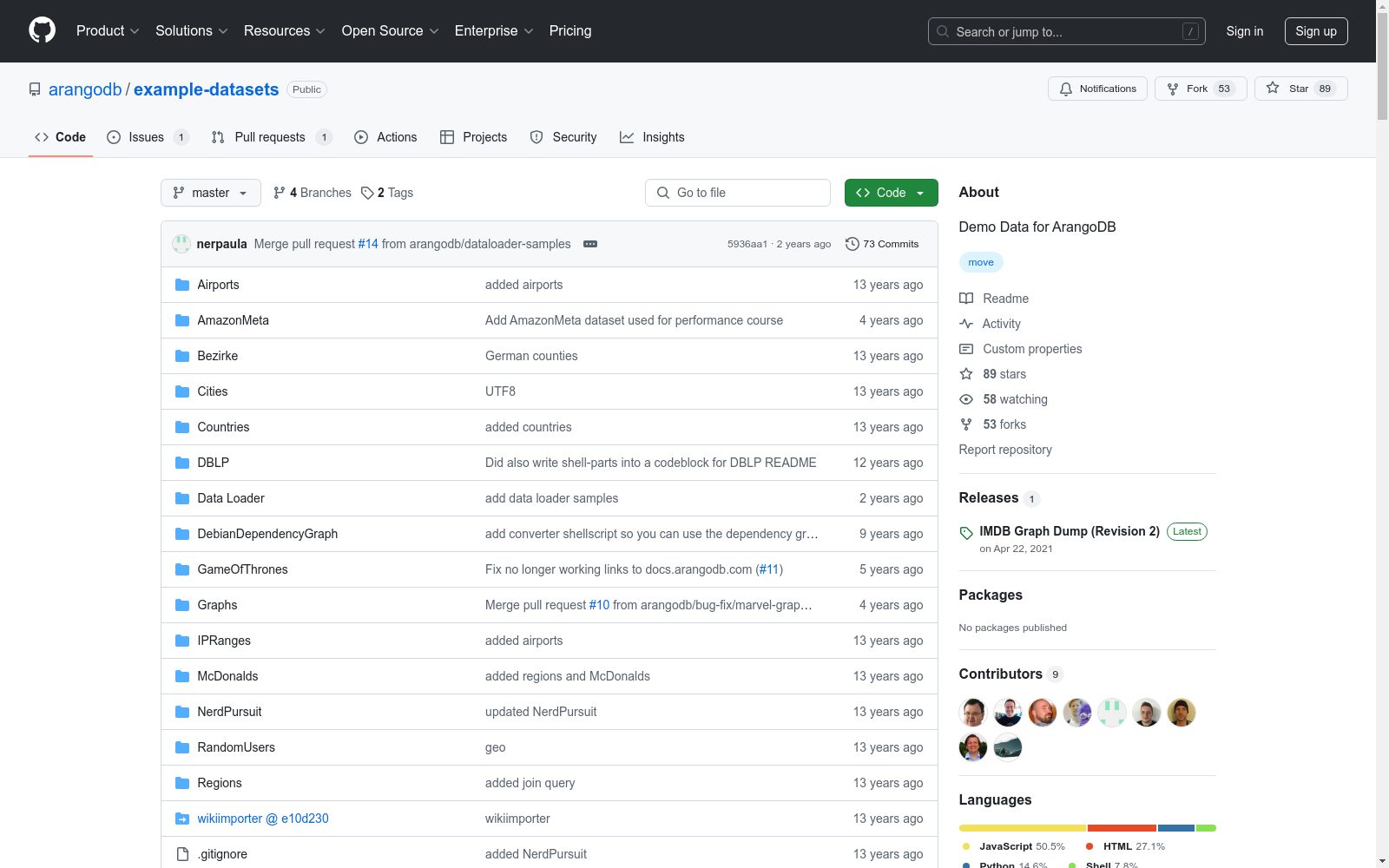1389x868 pixels.
Task: Expand the Product menu
Action: point(108,31)
